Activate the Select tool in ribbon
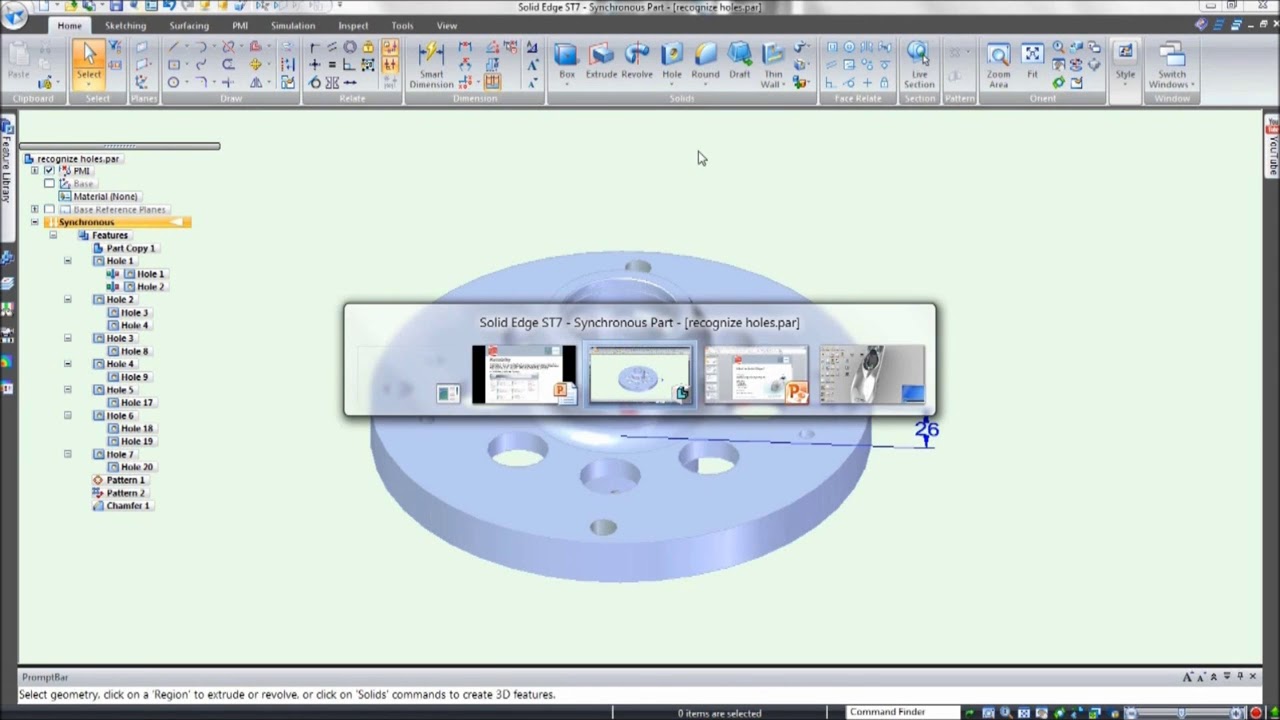The image size is (1280, 720). point(89,64)
